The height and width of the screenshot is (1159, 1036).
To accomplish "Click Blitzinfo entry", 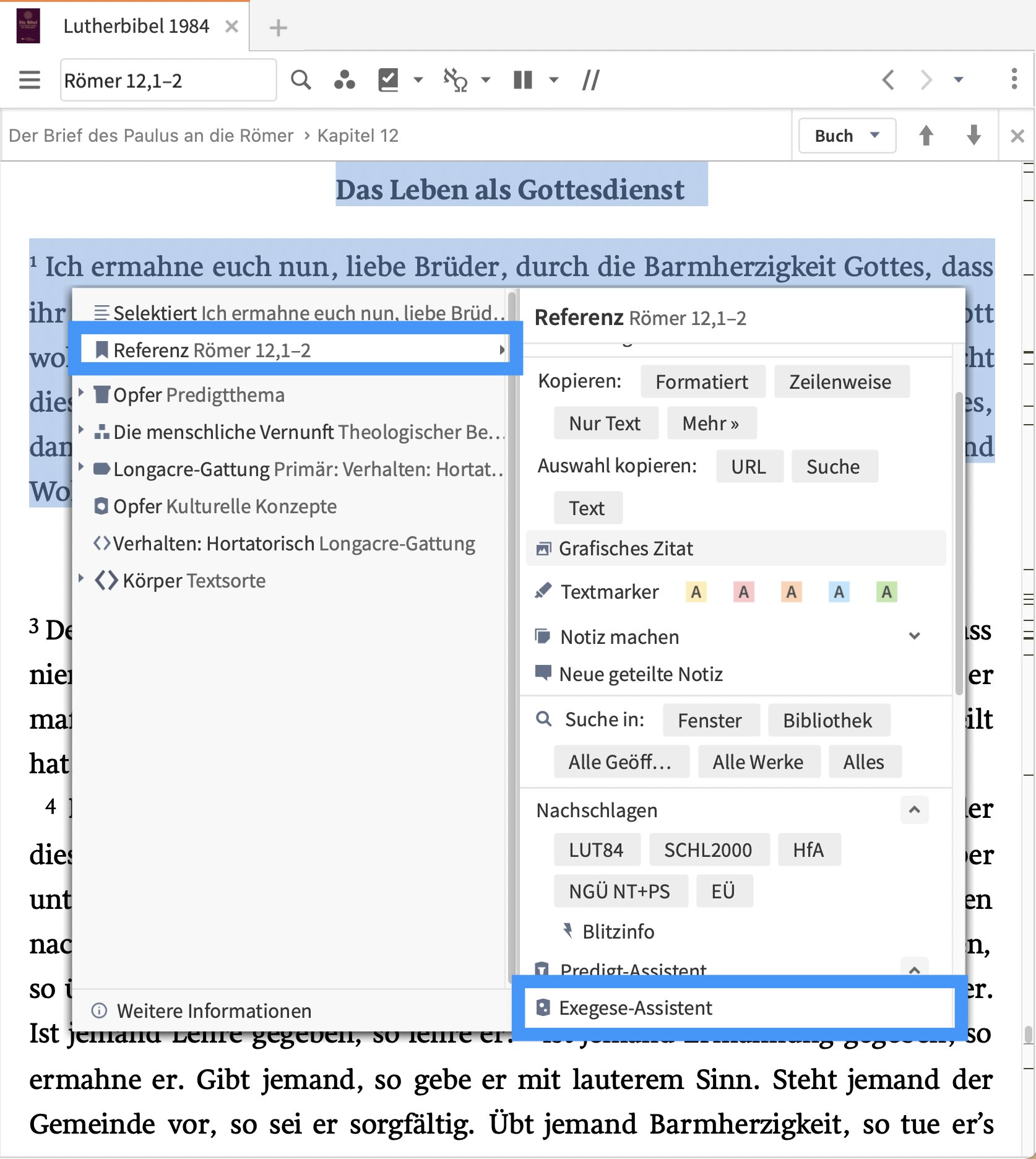I will (x=608, y=931).
